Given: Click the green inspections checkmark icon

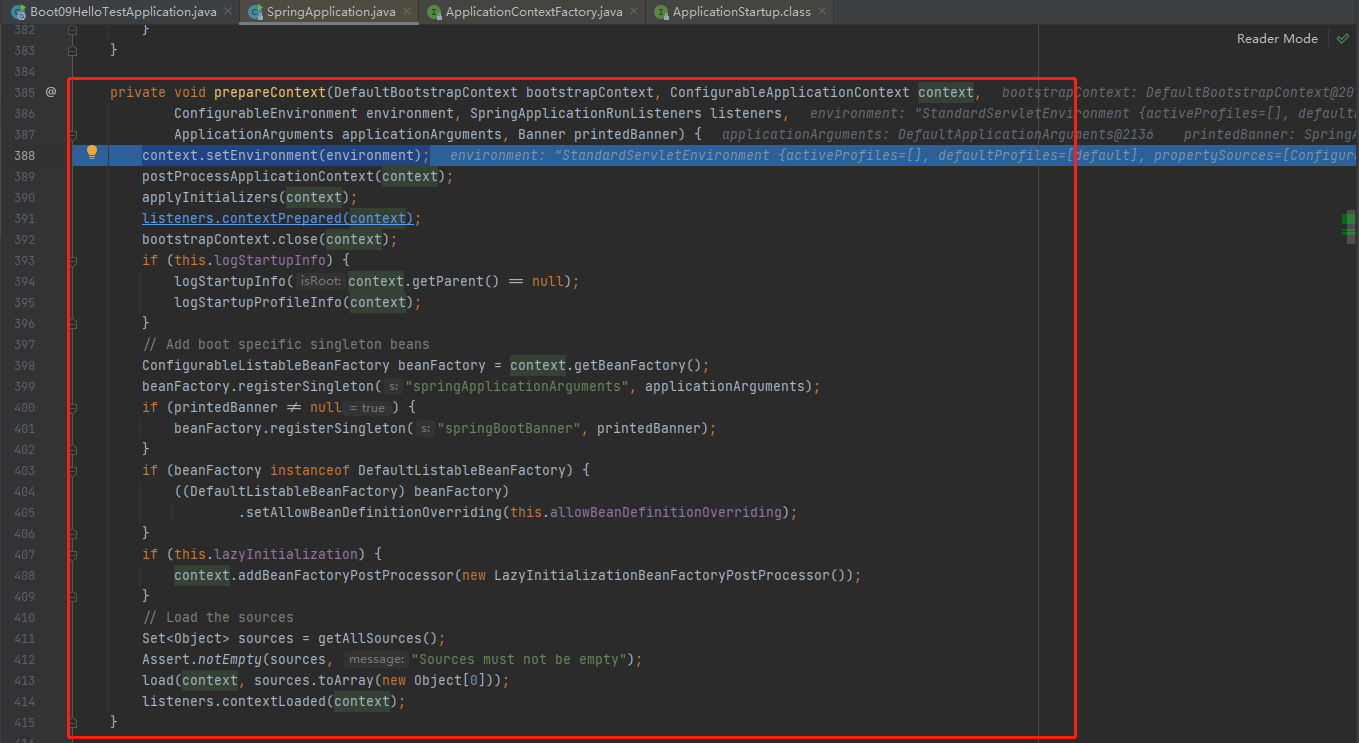Looking at the screenshot, I should tap(1341, 39).
